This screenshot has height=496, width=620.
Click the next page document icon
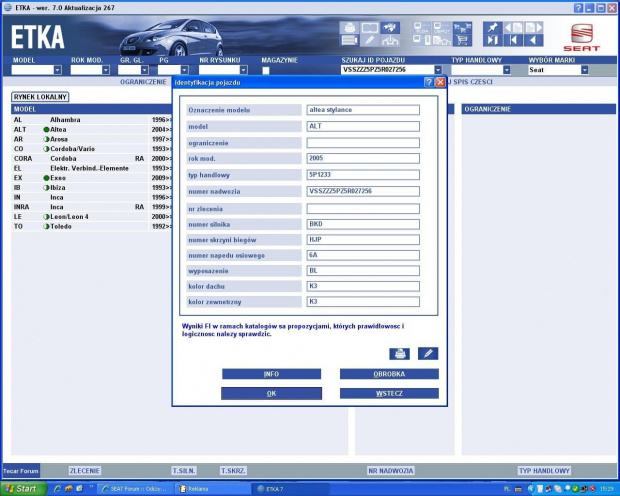click(x=534, y=28)
